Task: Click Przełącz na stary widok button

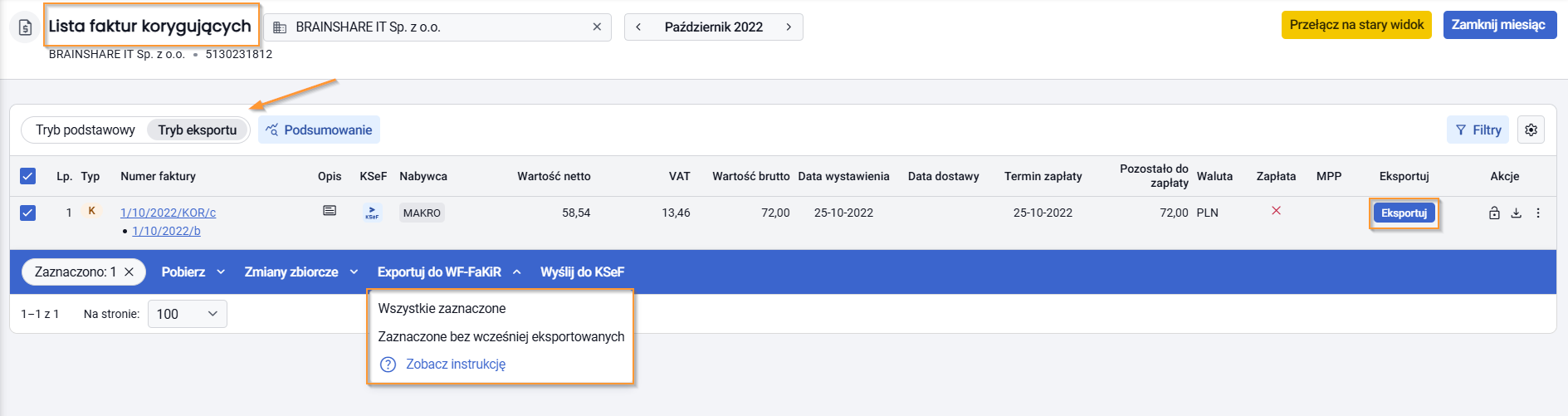Action: point(1356,25)
